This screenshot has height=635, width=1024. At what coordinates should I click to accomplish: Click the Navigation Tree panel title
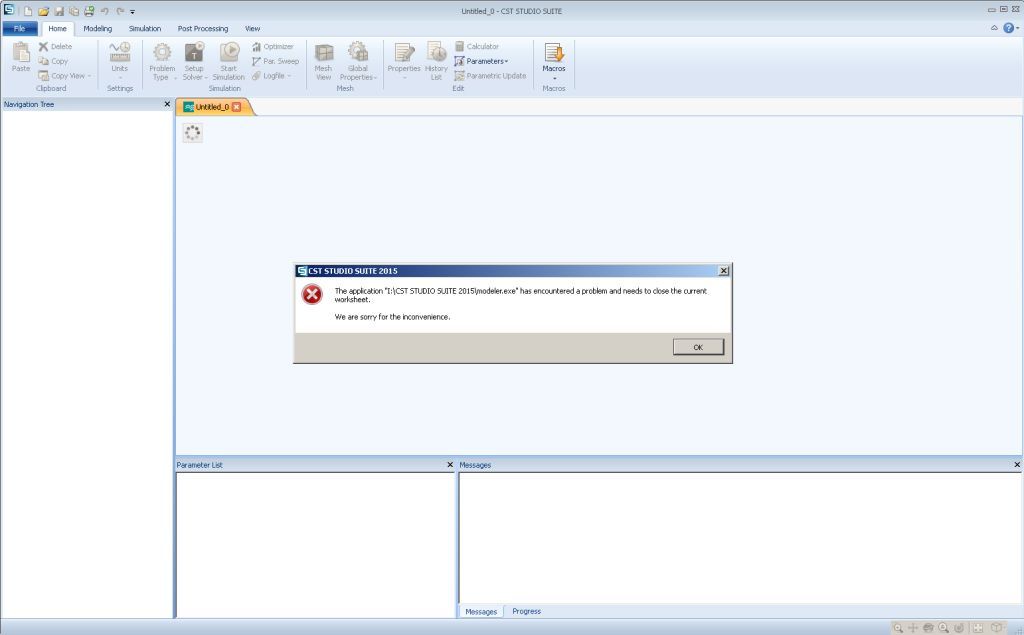coord(29,105)
